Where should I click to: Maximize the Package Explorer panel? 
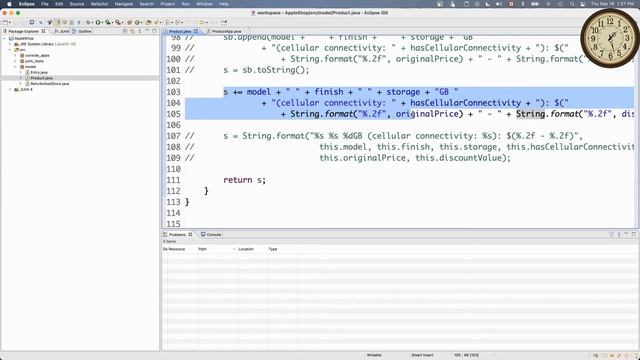[154, 31]
